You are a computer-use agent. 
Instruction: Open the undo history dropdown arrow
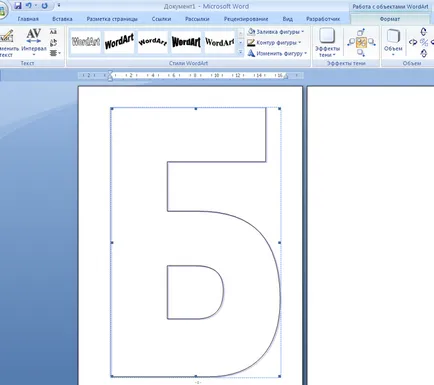[x=35, y=5]
